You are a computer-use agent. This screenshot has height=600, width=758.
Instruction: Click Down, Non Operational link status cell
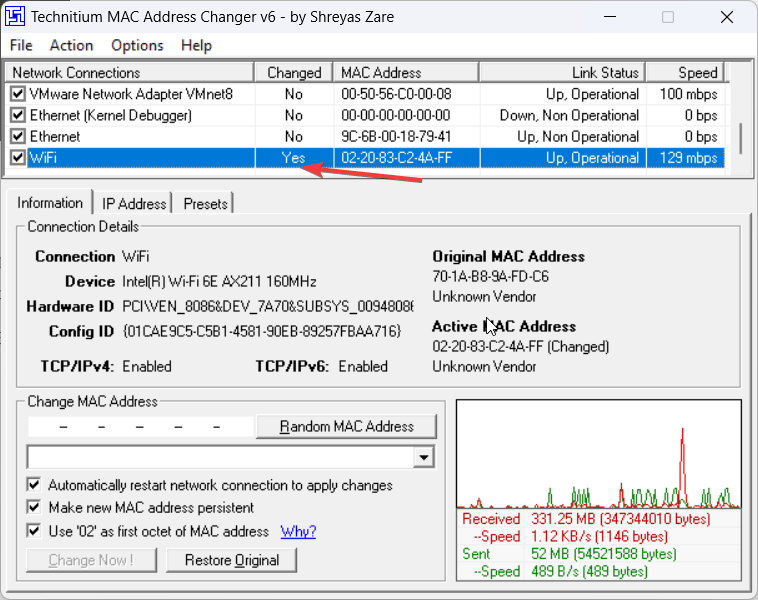coord(569,115)
